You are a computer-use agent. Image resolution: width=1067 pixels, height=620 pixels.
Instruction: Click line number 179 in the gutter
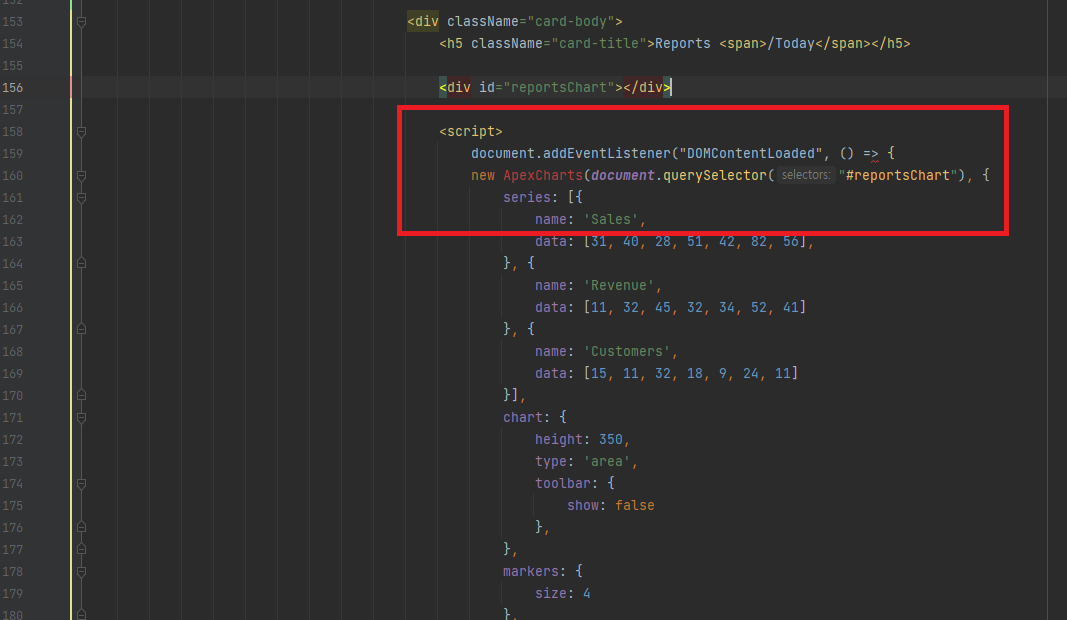click(x=12, y=593)
